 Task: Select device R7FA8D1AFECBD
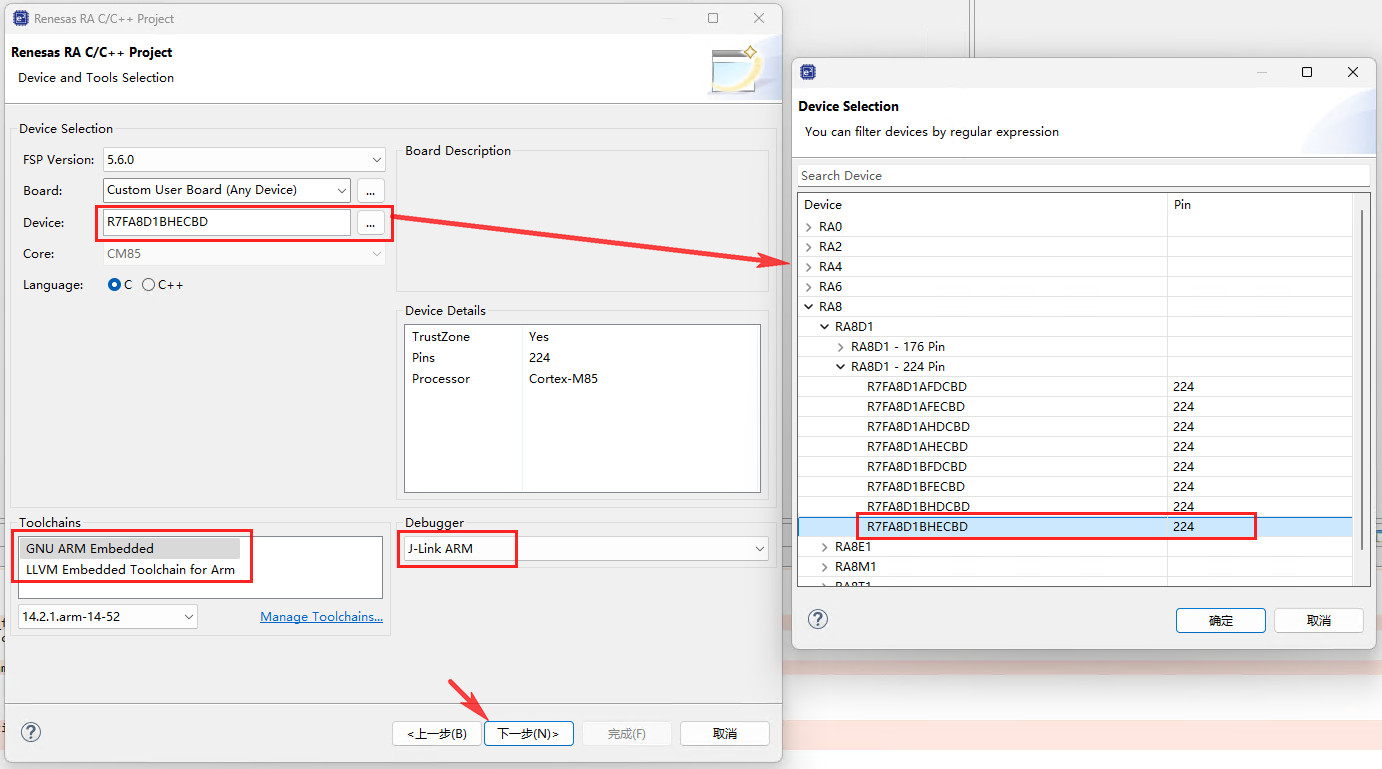point(915,407)
